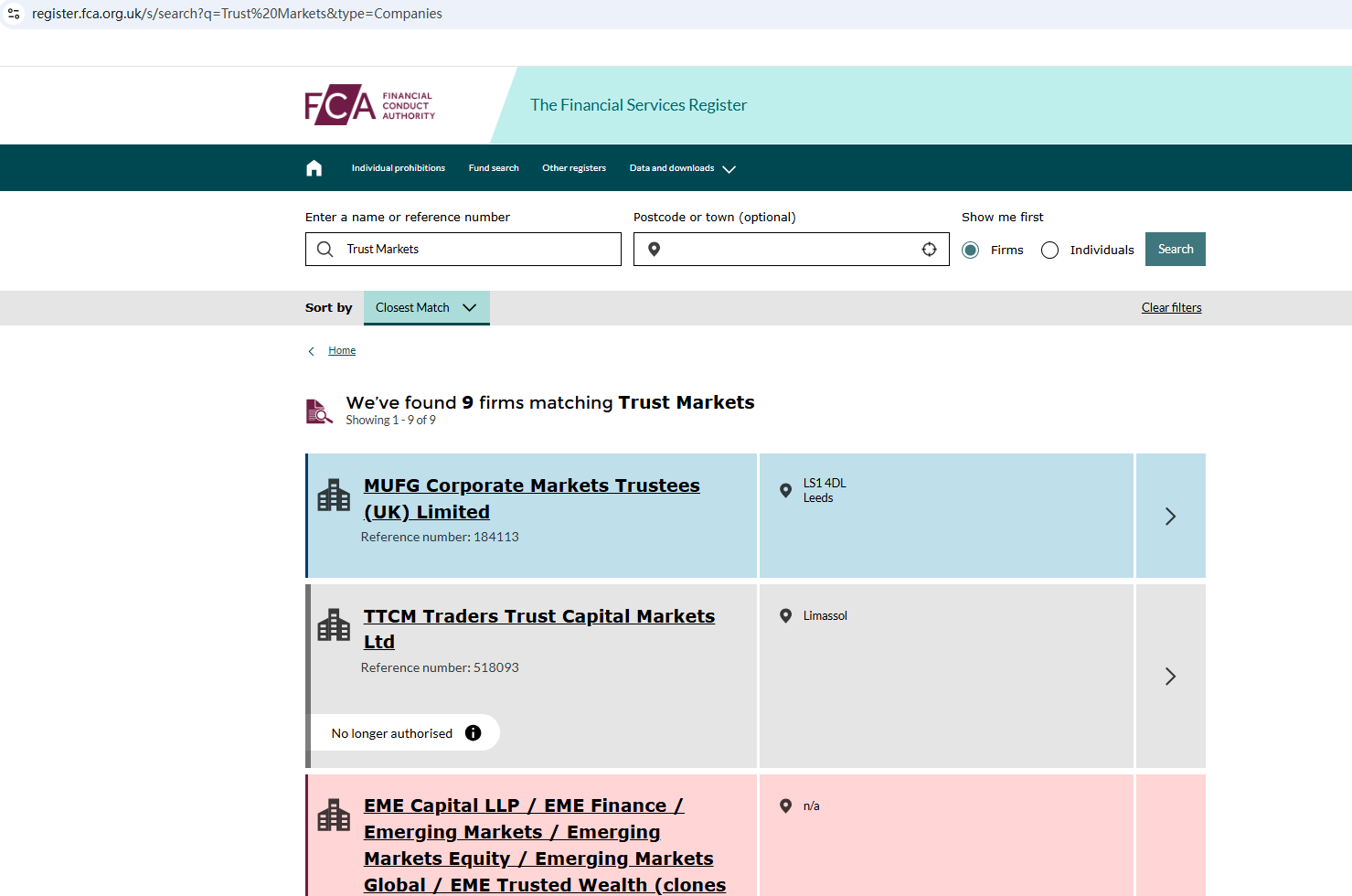This screenshot has width=1352, height=896.
Task: Click the magnifier icon in name field
Action: click(325, 249)
